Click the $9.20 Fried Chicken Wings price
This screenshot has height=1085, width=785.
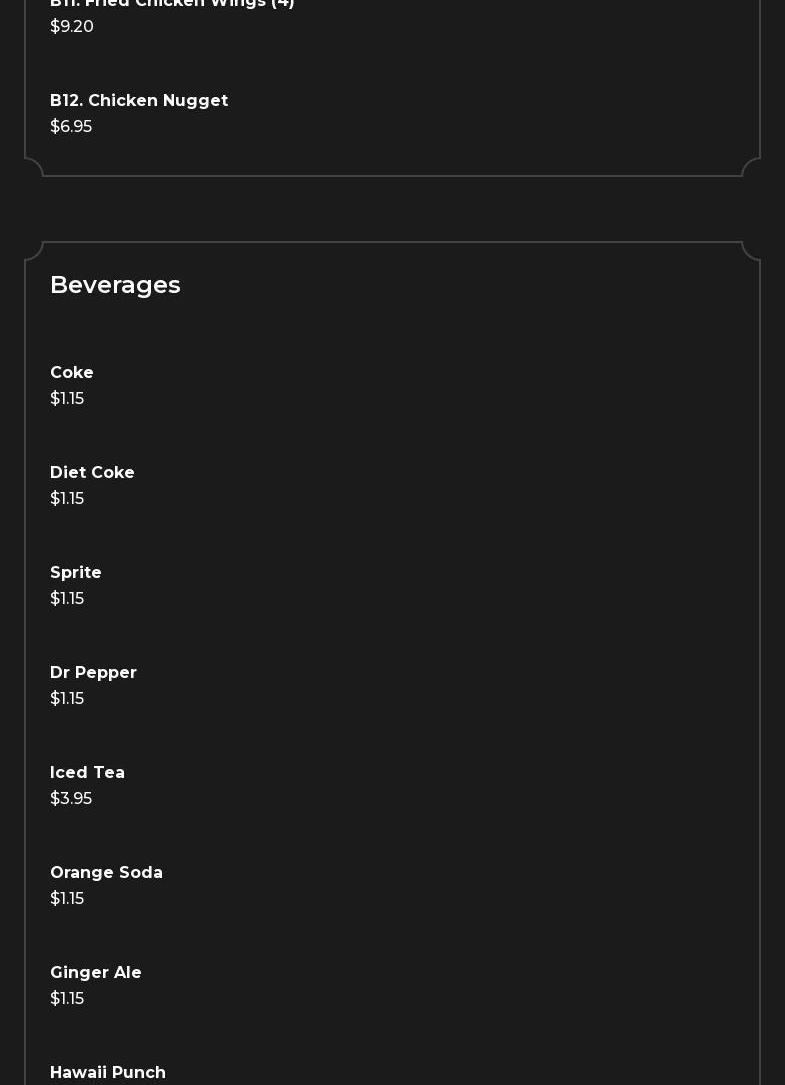tap(72, 27)
